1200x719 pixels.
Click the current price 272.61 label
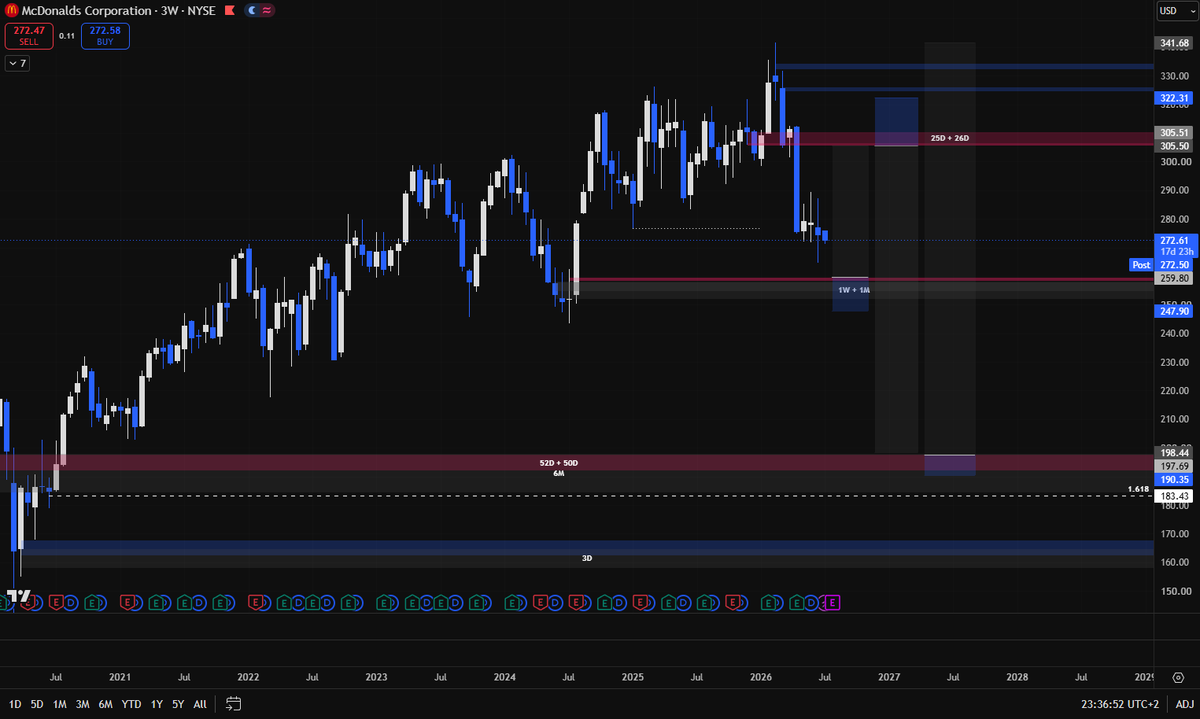pos(1173,240)
